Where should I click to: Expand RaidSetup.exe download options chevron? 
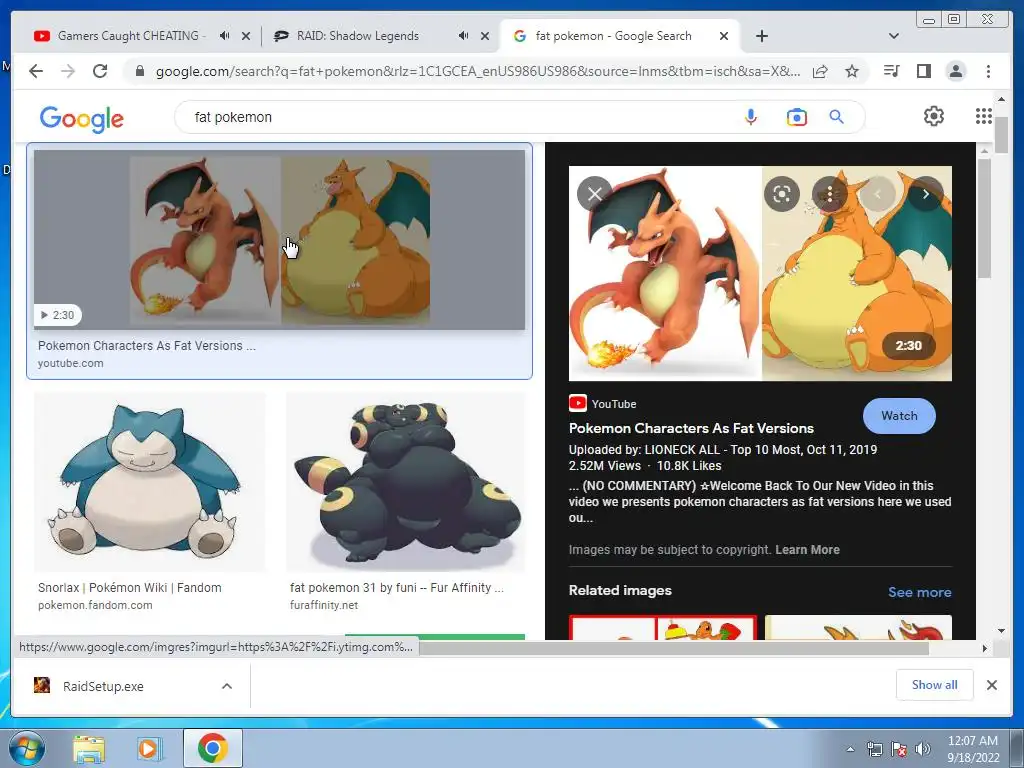[x=227, y=686]
